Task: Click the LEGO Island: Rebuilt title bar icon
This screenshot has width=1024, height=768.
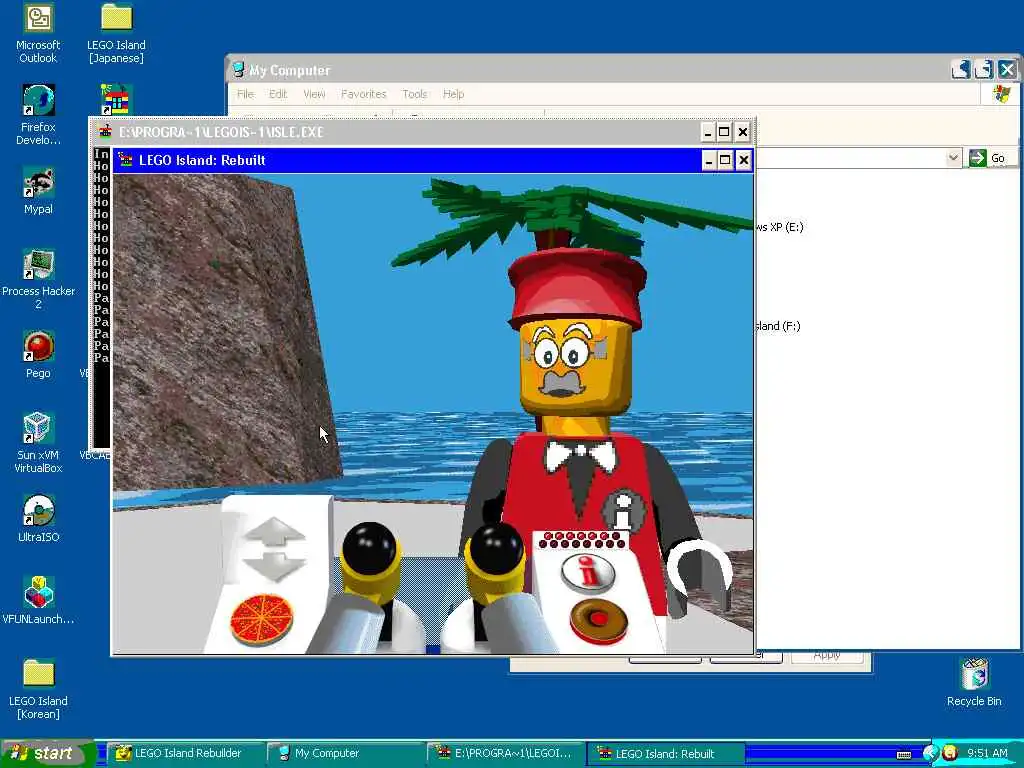Action: click(125, 159)
